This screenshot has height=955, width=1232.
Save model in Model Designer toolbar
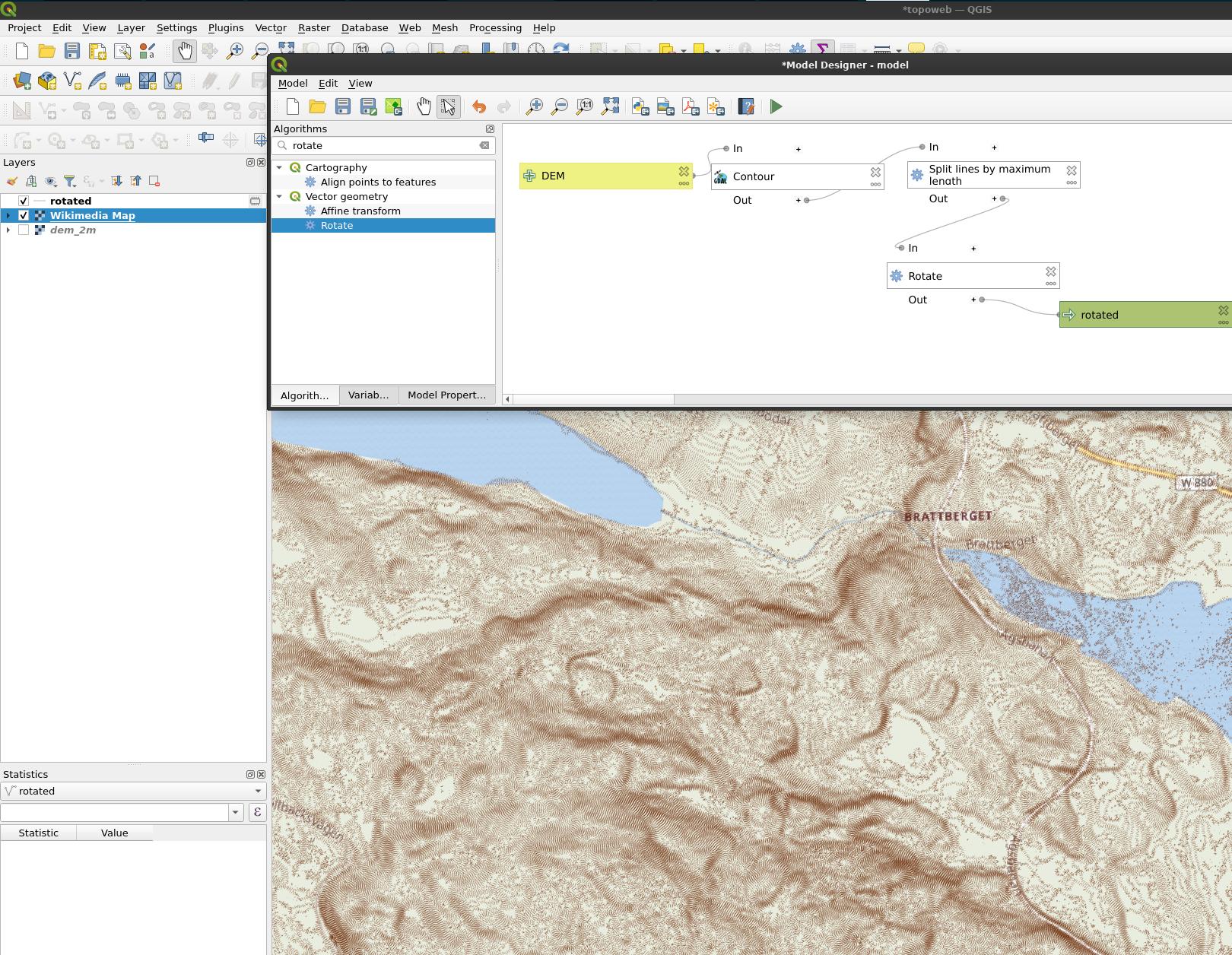coord(343,107)
